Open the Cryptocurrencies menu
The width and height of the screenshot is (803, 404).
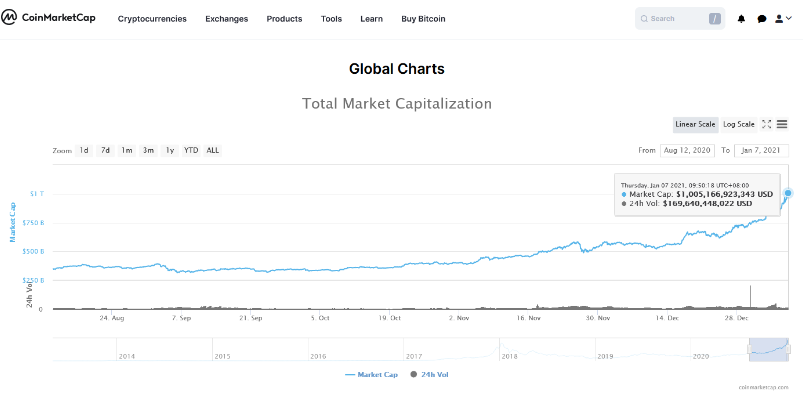pos(152,19)
